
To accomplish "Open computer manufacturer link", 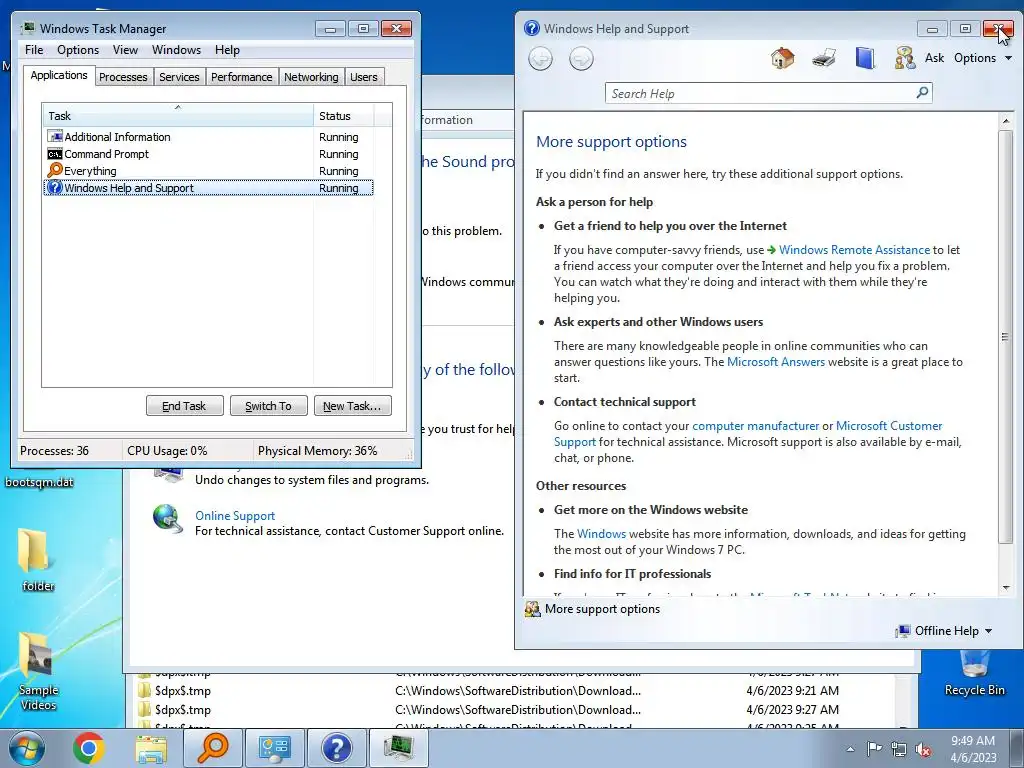I will tap(755, 426).
